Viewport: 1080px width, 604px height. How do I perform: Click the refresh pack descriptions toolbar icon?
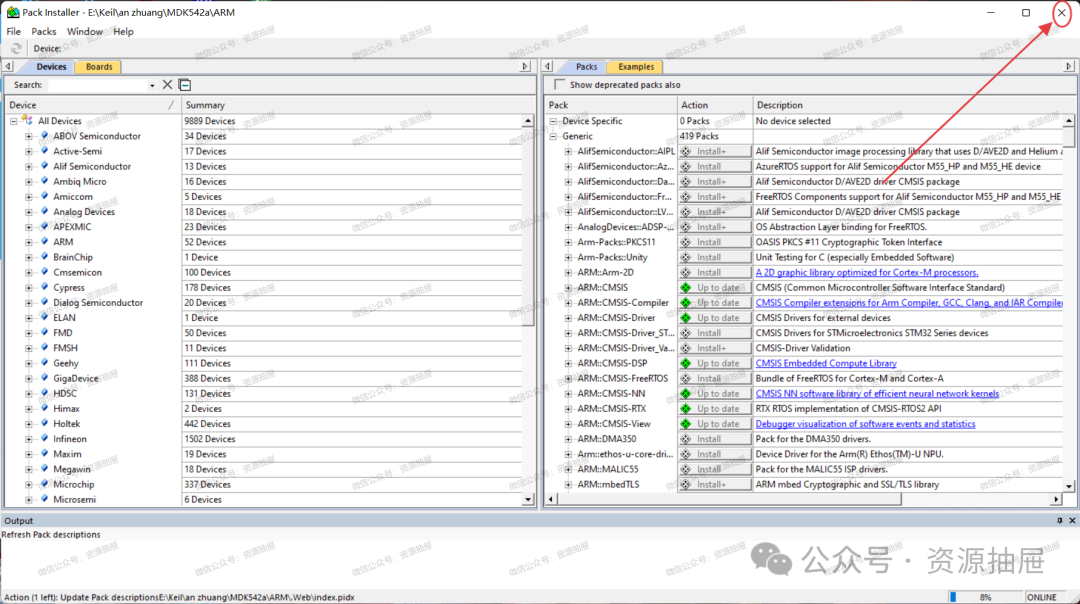[16, 48]
